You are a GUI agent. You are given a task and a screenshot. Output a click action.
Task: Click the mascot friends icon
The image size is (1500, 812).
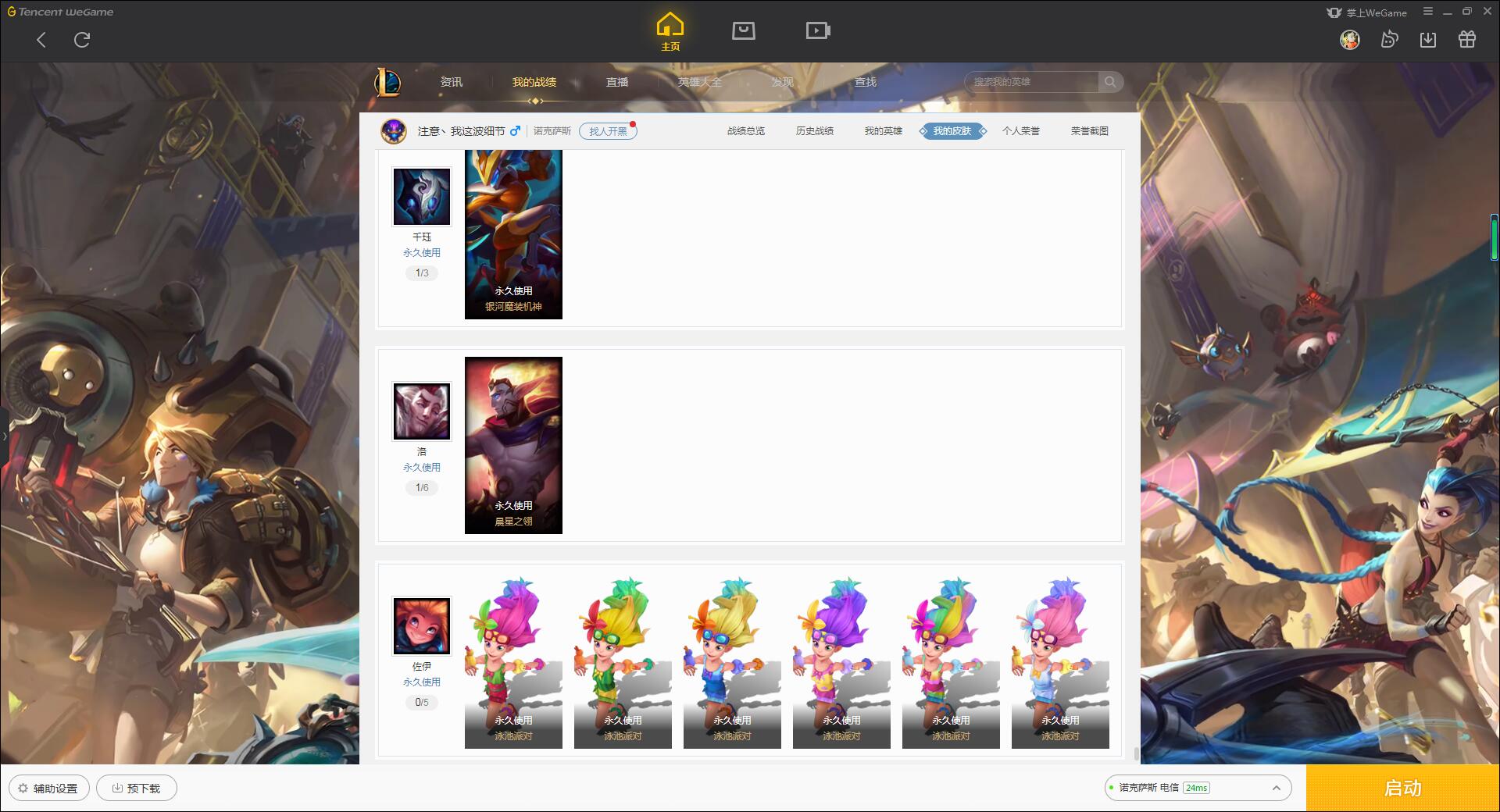1389,40
